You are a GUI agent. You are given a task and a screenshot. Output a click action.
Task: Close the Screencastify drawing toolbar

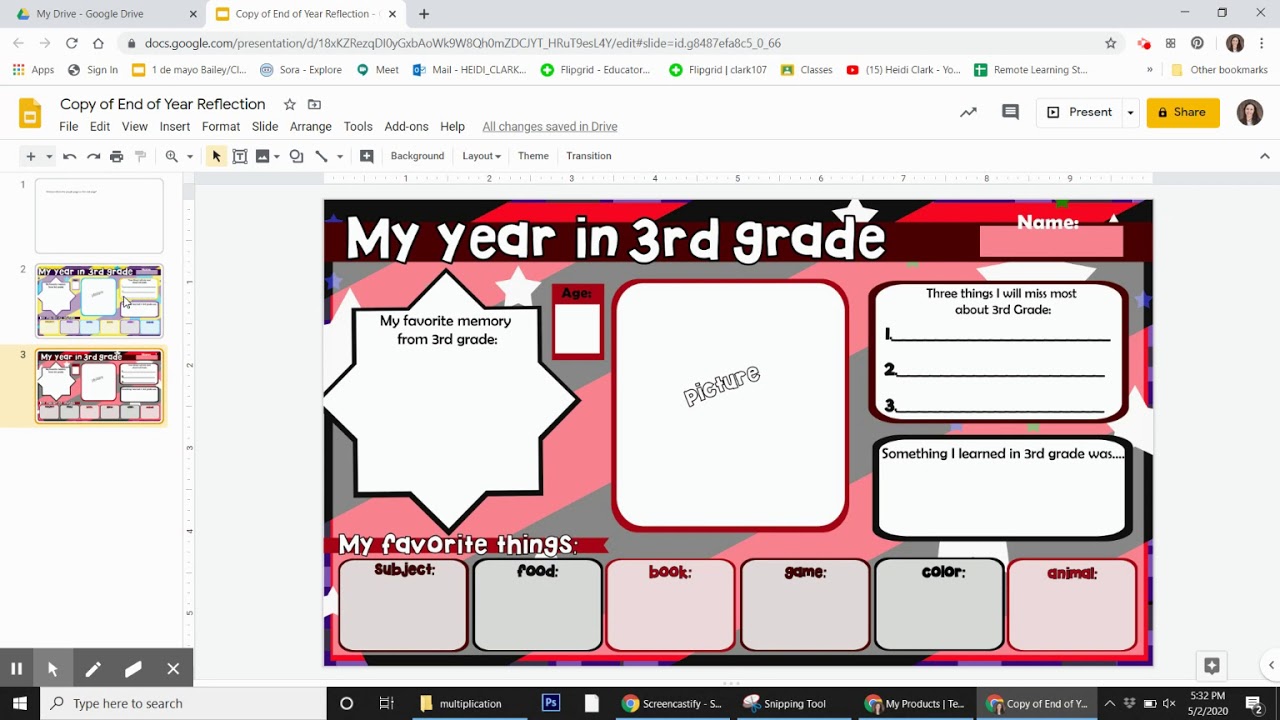[x=173, y=669]
